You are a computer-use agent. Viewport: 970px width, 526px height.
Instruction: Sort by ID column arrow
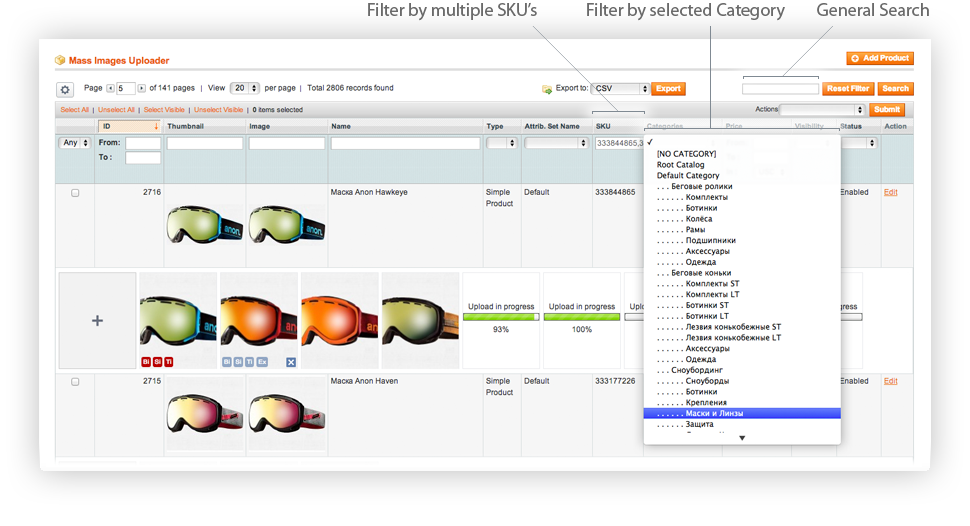[156, 126]
